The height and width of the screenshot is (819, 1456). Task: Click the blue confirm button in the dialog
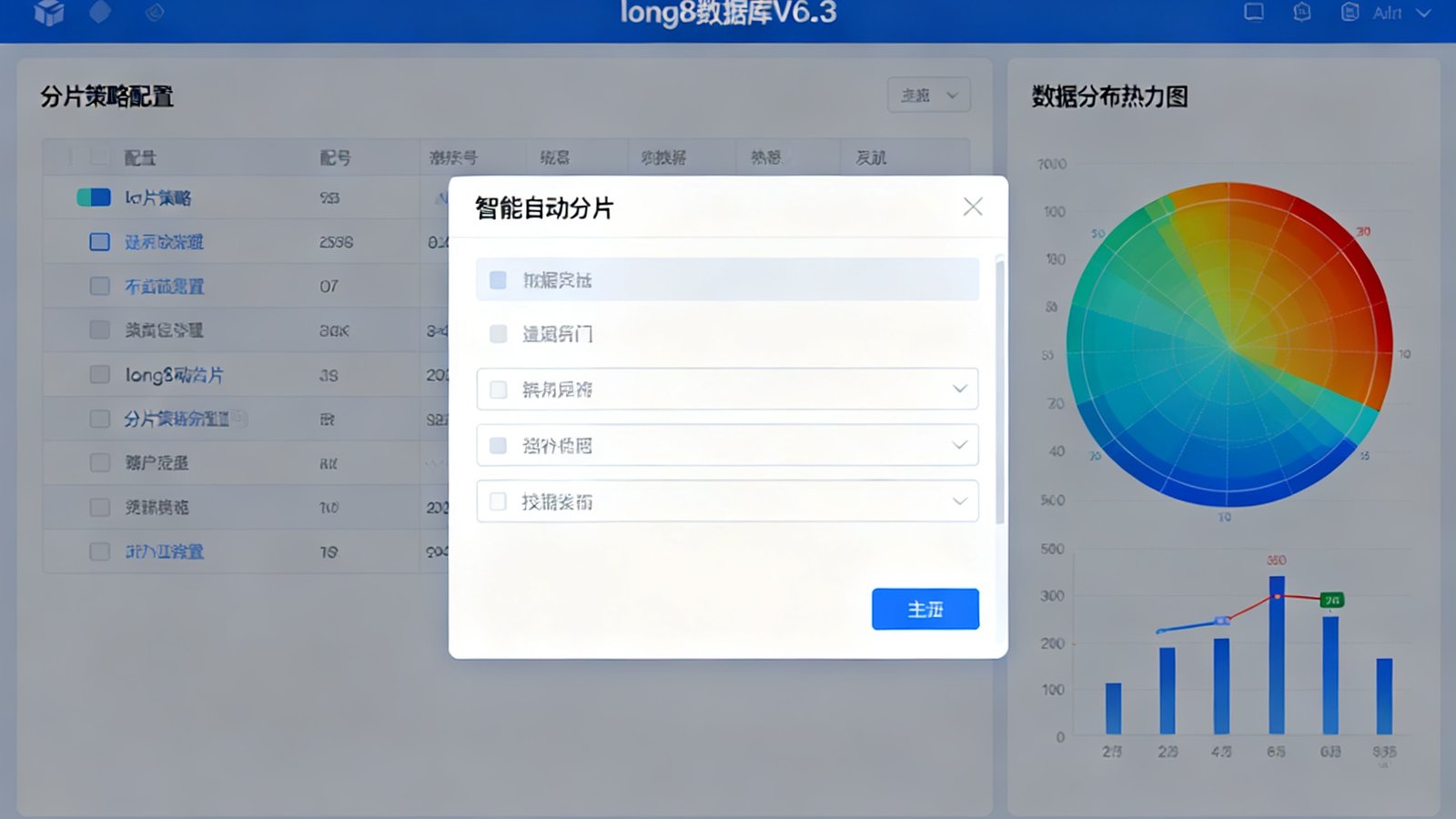point(925,609)
